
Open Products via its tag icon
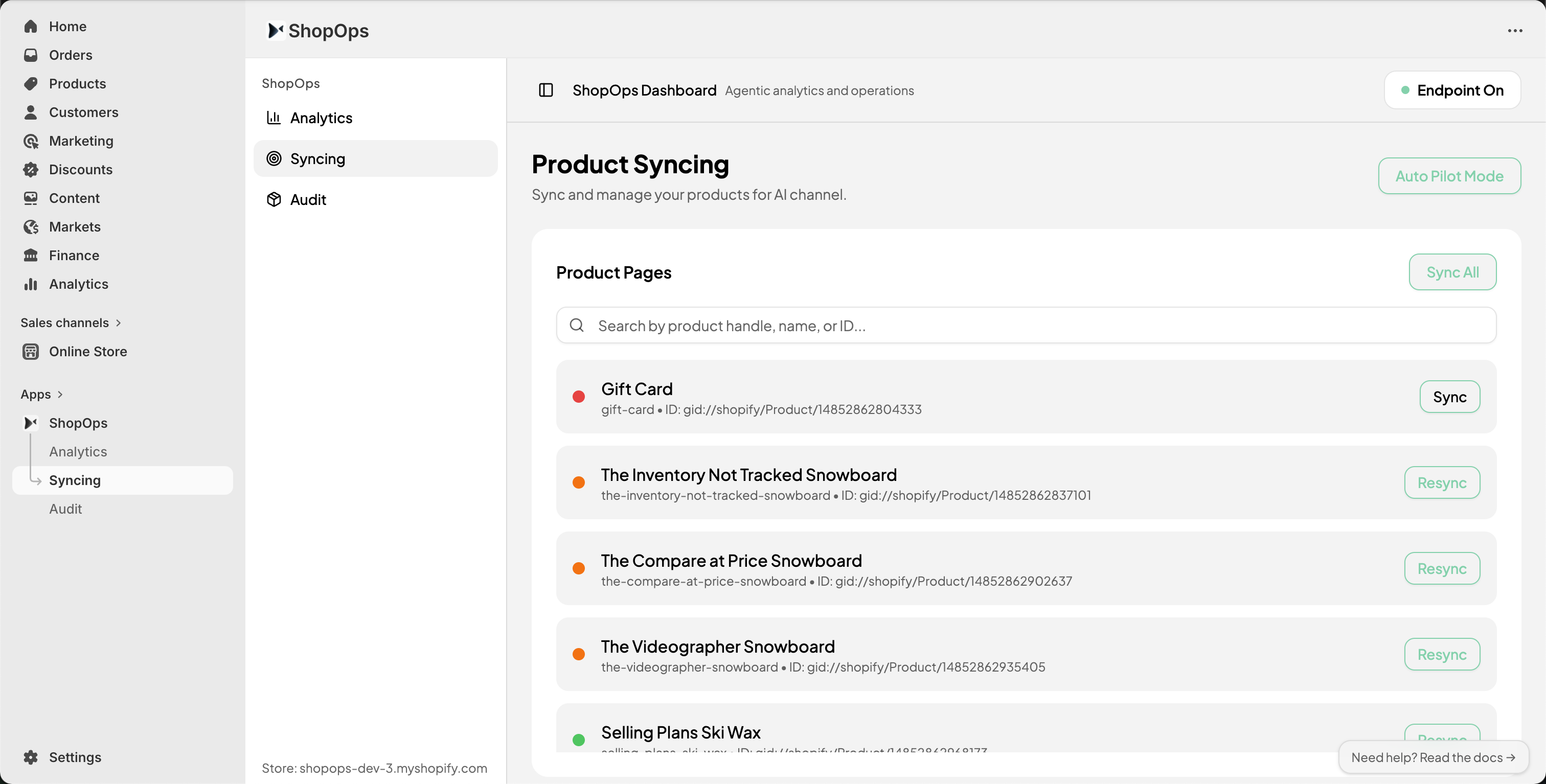coord(31,83)
